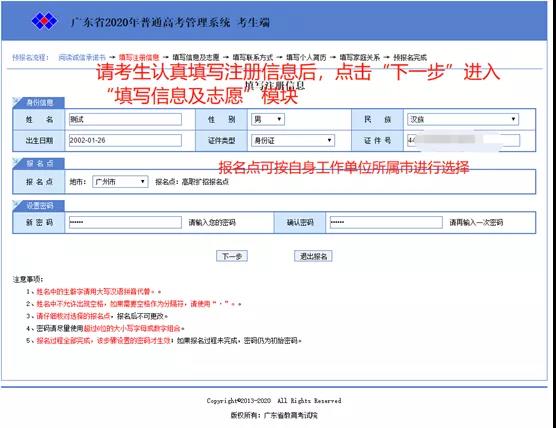
Task: Open the 证件类型 dropdown showing 身份证
Action: tap(293, 141)
